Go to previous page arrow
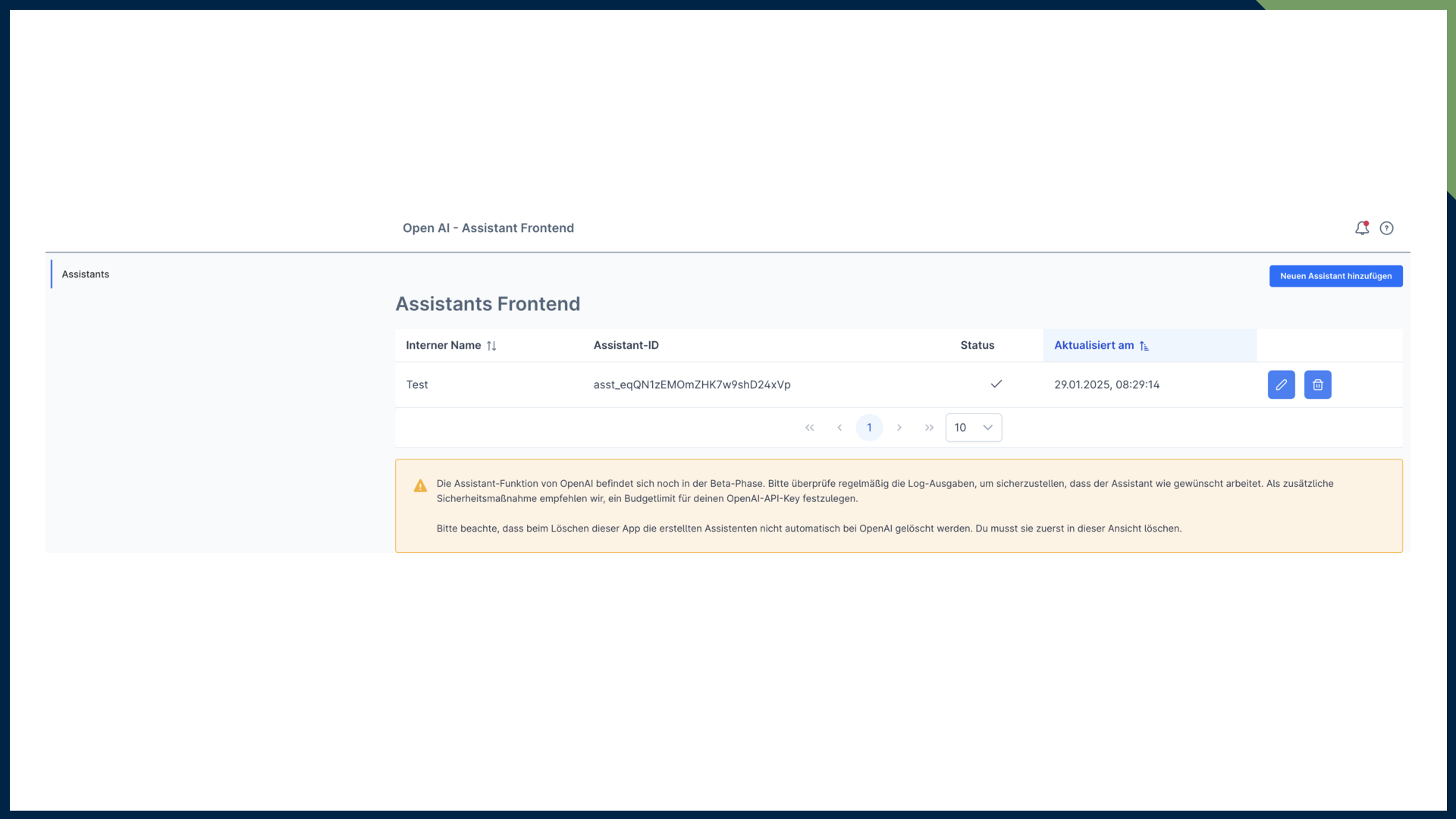 [839, 428]
